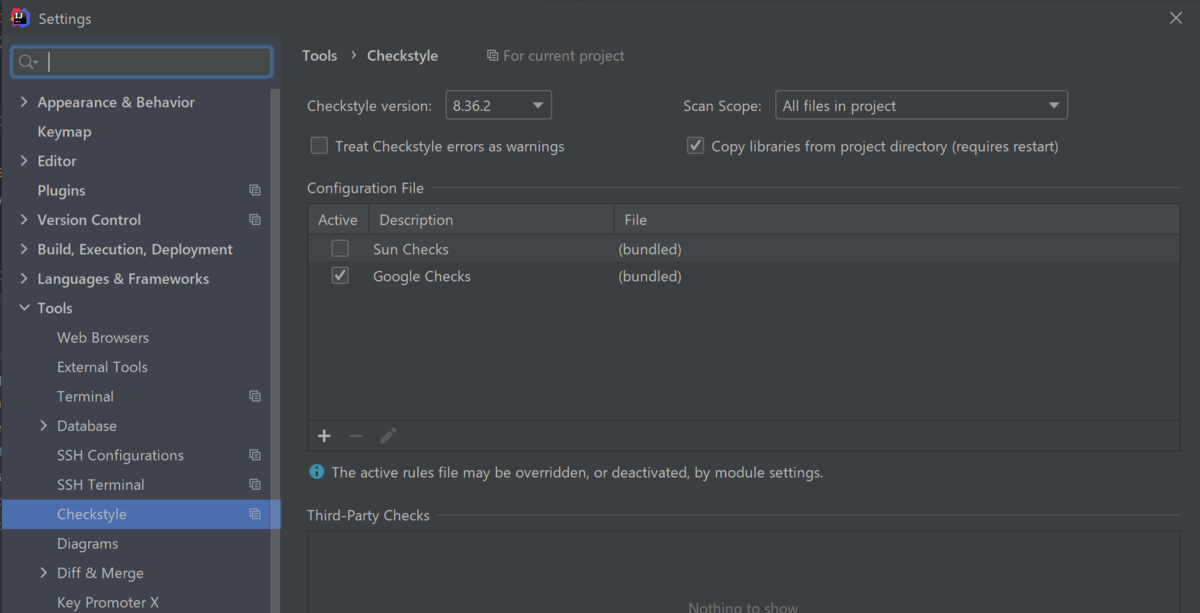Add a configuration file with plus icon
Screen dimensions: 1200x613
[324, 436]
